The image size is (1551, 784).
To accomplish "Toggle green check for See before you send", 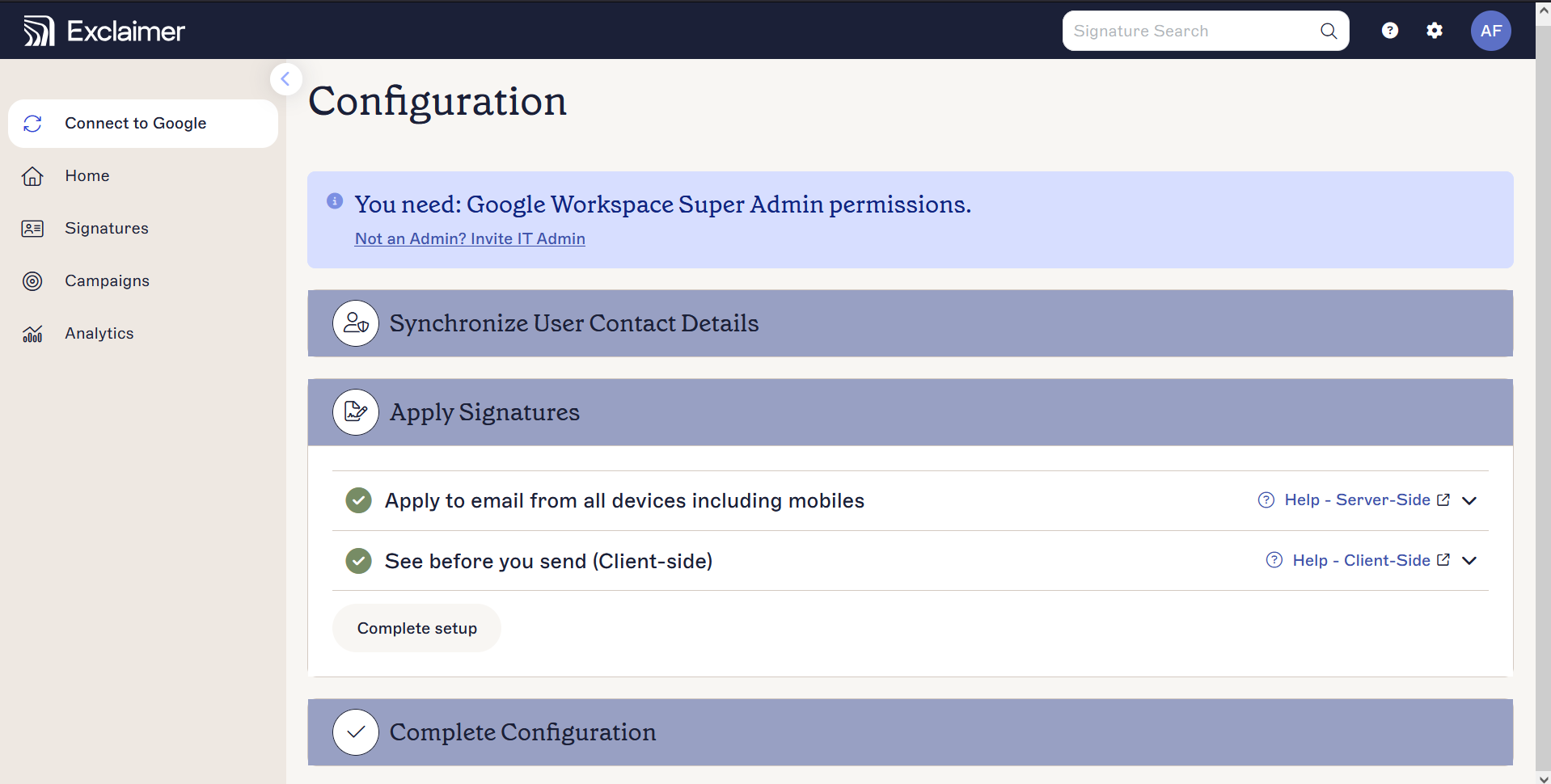I will click(x=358, y=560).
